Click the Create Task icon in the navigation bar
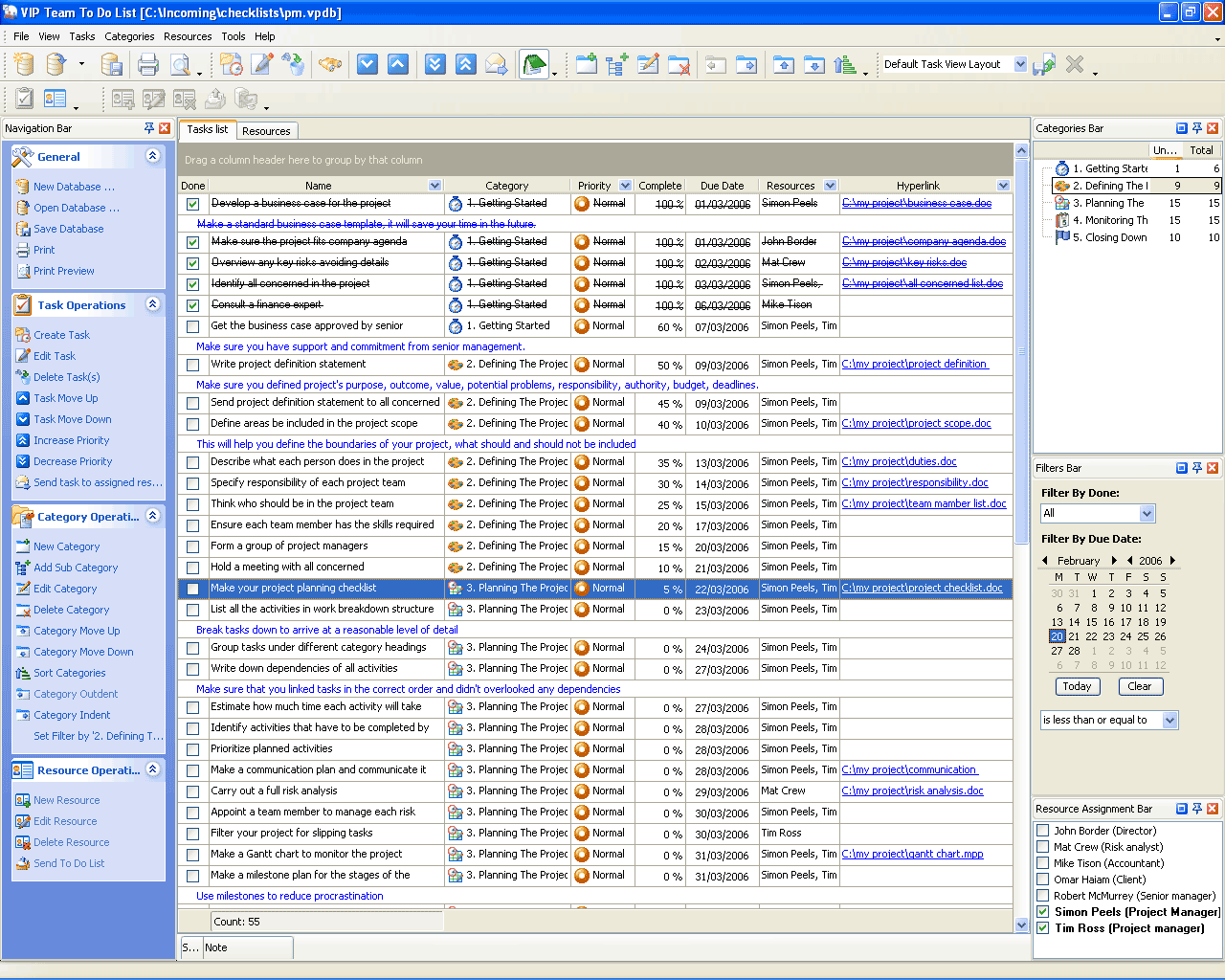 (23, 335)
